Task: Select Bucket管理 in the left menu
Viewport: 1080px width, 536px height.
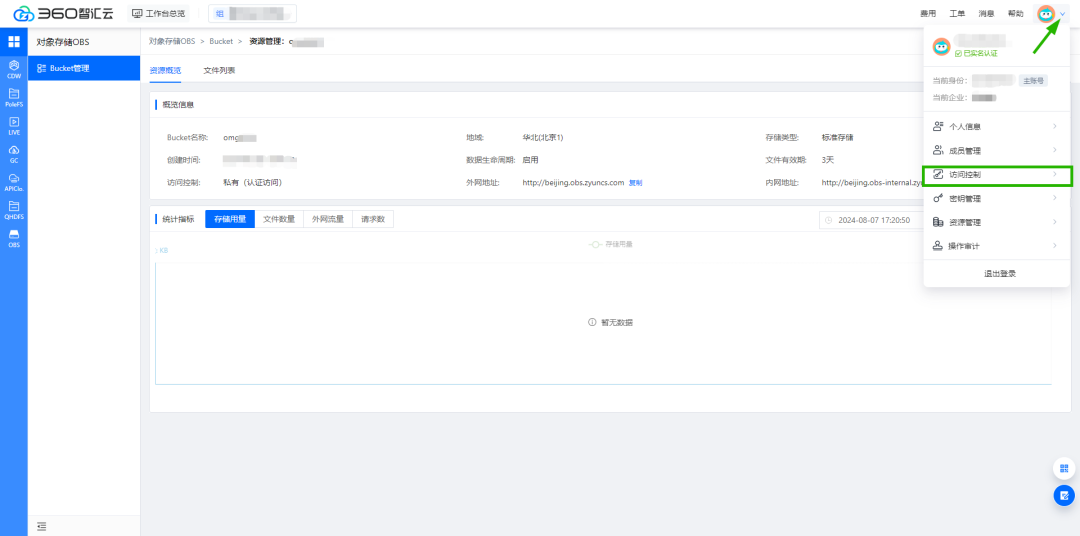Action: click(84, 68)
